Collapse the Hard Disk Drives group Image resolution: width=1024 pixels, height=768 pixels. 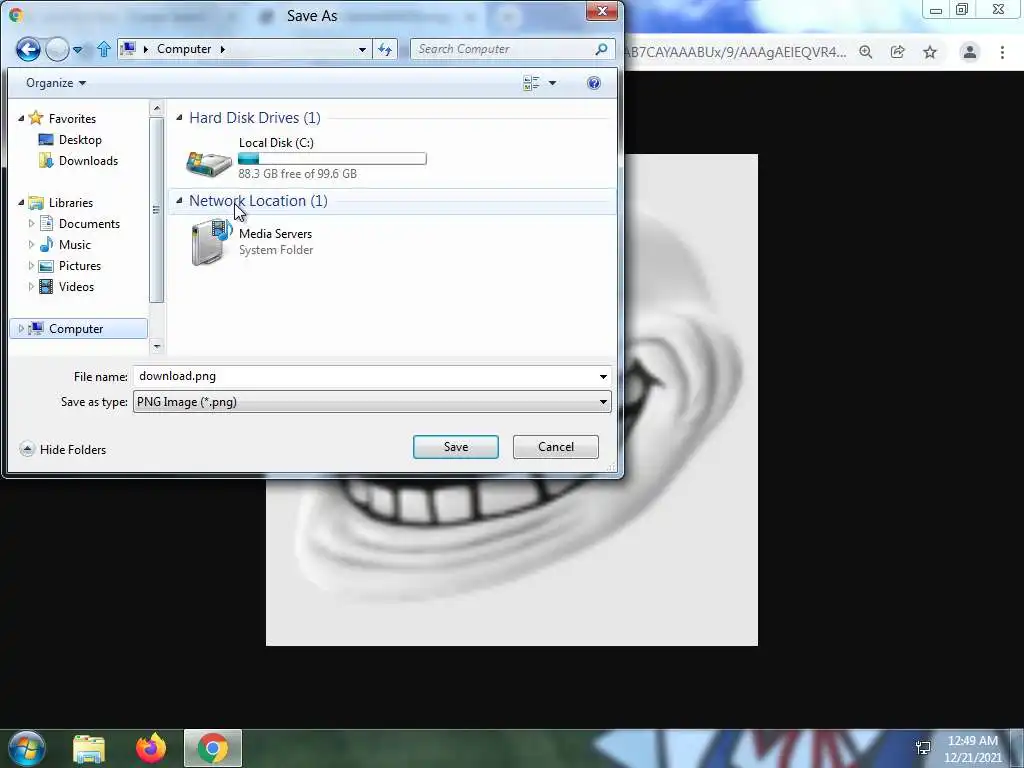[179, 118]
